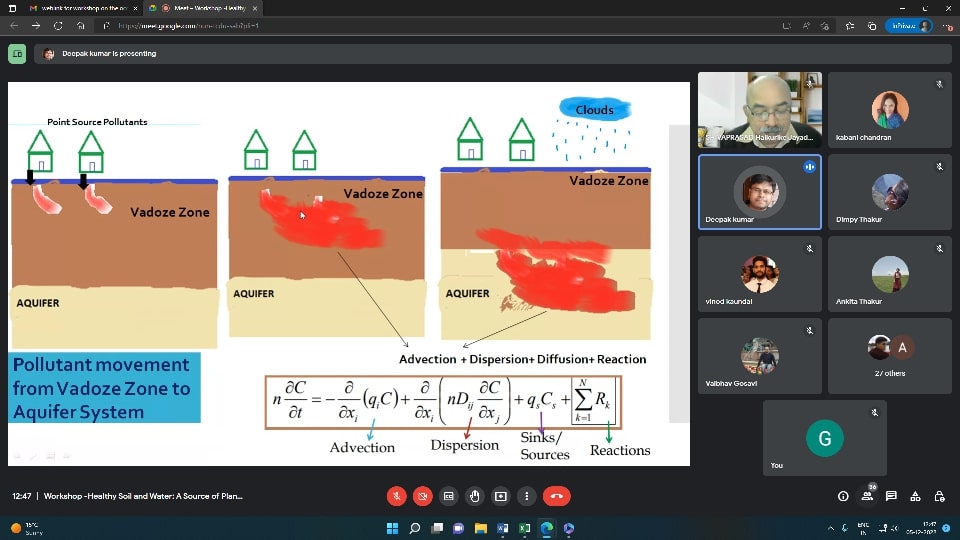Turn on the camera in Meet
960x540 pixels.
tap(422, 496)
